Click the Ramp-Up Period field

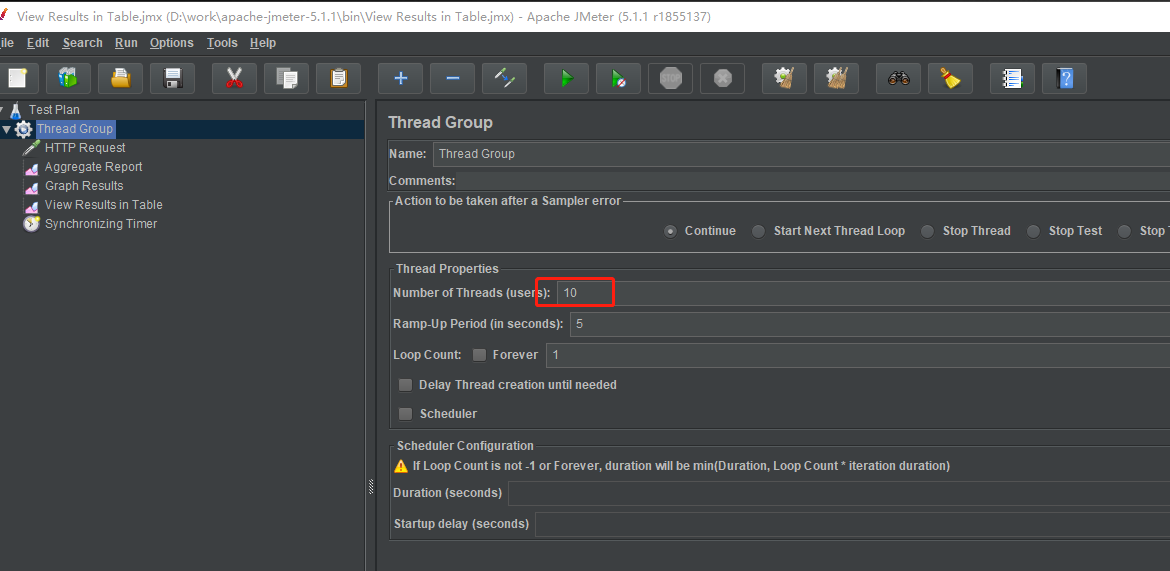870,325
